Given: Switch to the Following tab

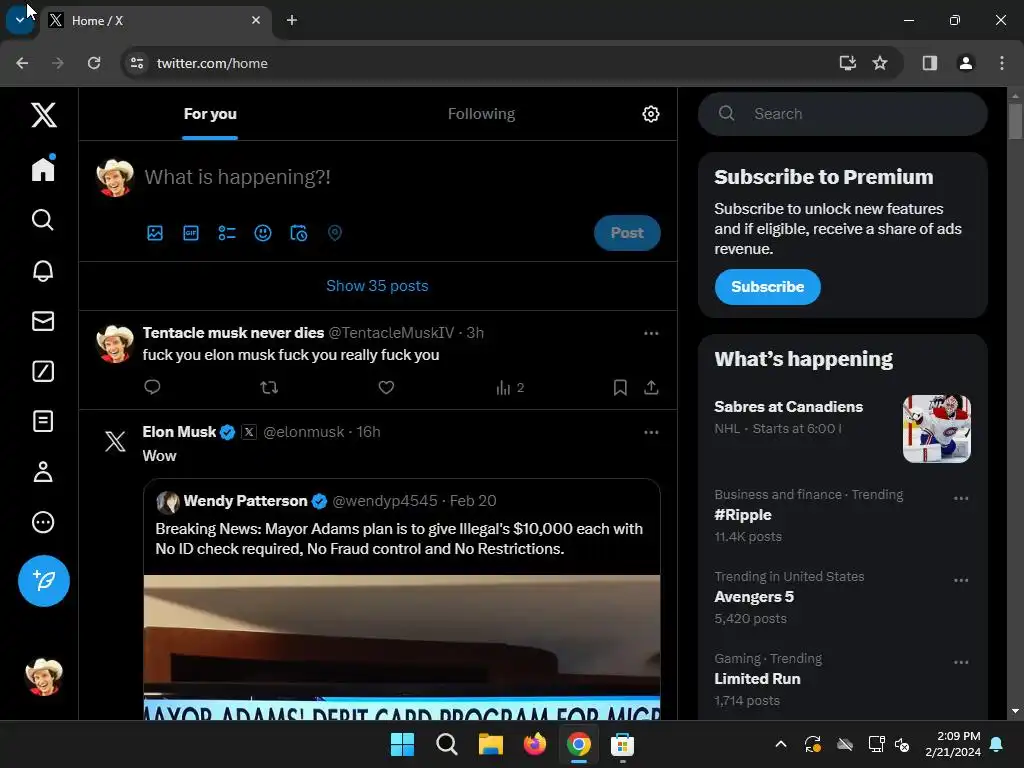Looking at the screenshot, I should pos(481,114).
